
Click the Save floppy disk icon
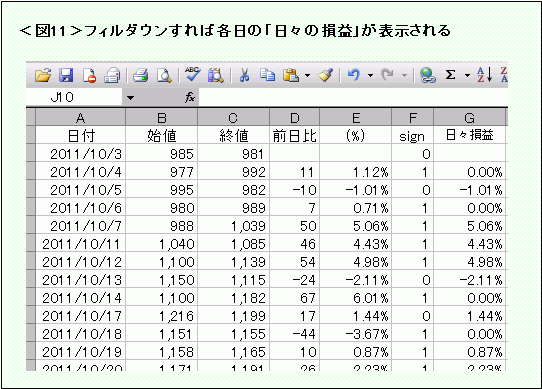coord(66,75)
